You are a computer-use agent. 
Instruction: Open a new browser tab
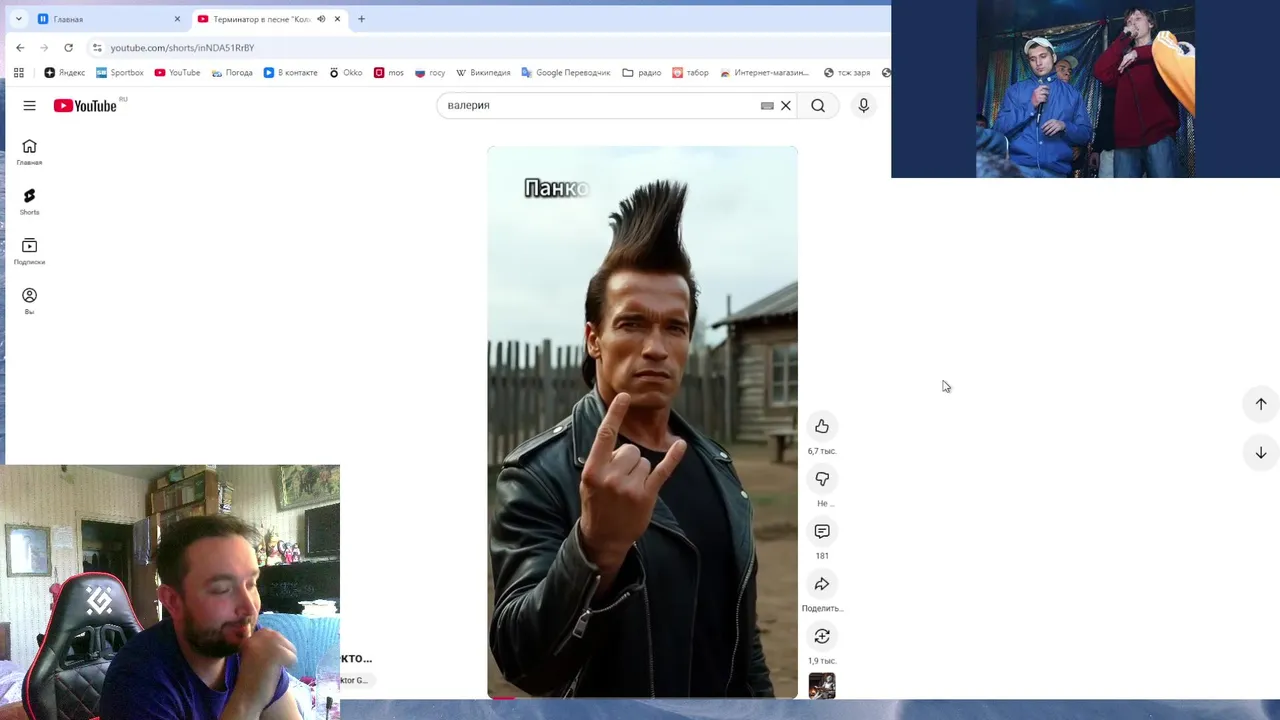(361, 19)
